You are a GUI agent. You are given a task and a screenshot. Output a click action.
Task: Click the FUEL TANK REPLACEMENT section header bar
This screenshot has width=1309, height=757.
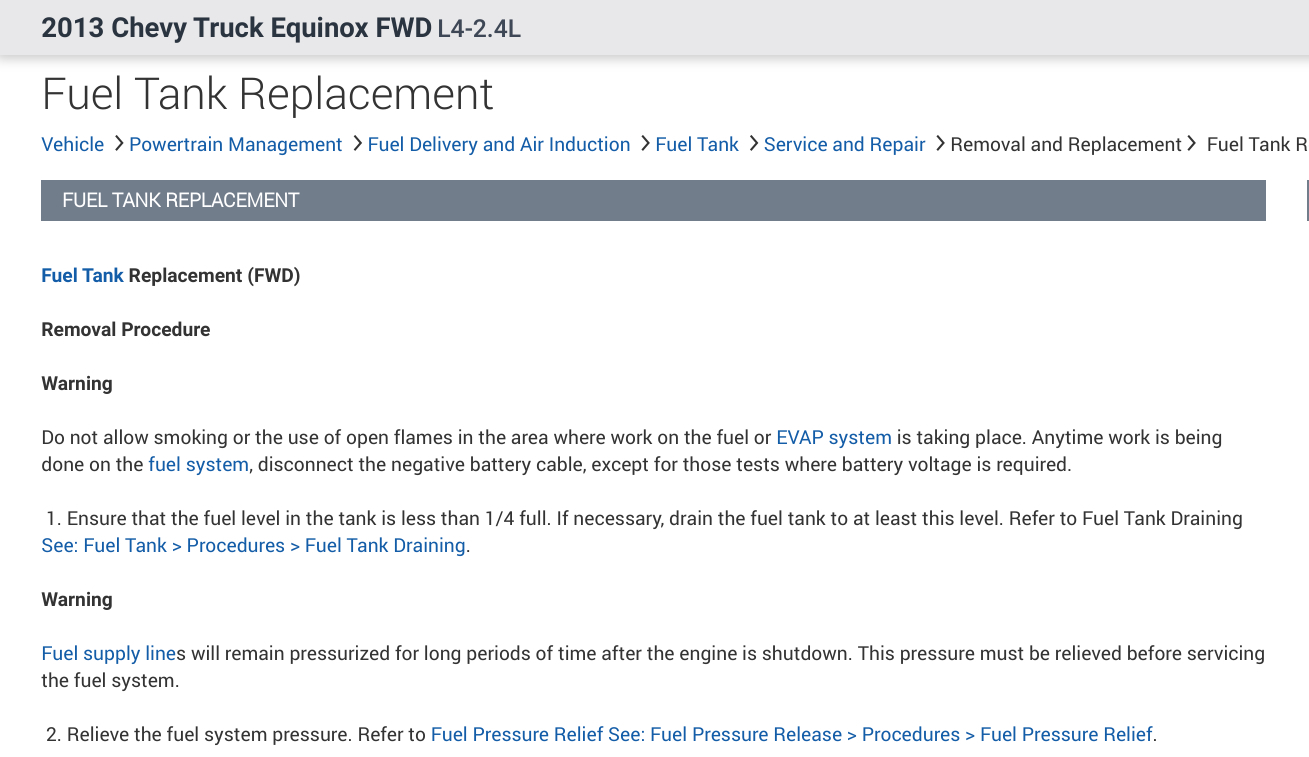point(653,200)
